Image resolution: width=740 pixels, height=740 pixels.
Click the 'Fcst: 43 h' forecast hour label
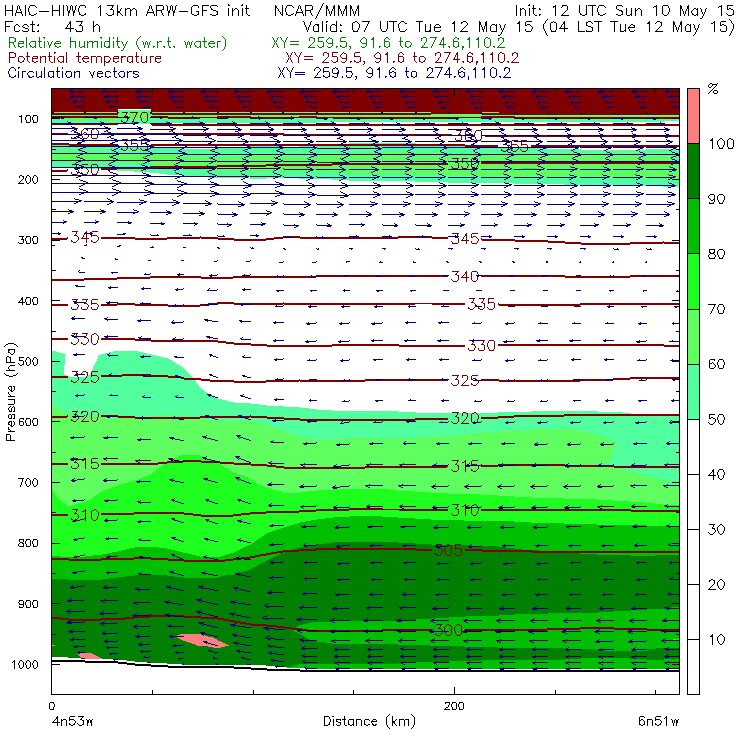click(x=52, y=26)
